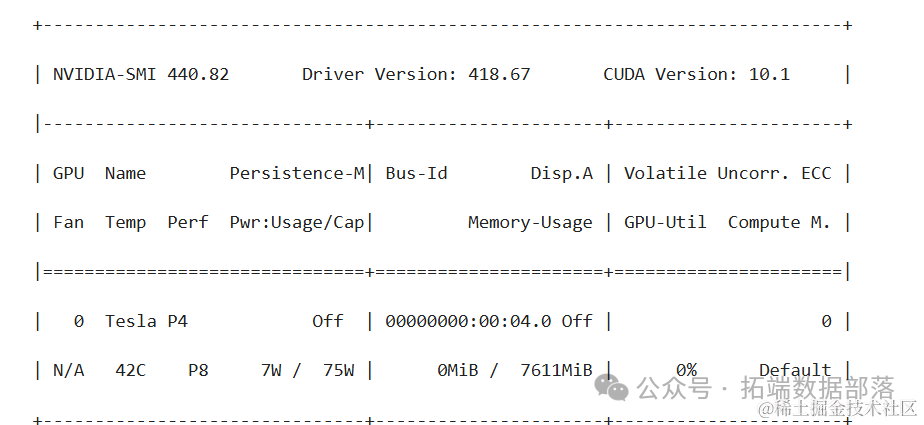Click the Driver Version 418.67 text
Screen dimensions: 924x425
tap(416, 74)
